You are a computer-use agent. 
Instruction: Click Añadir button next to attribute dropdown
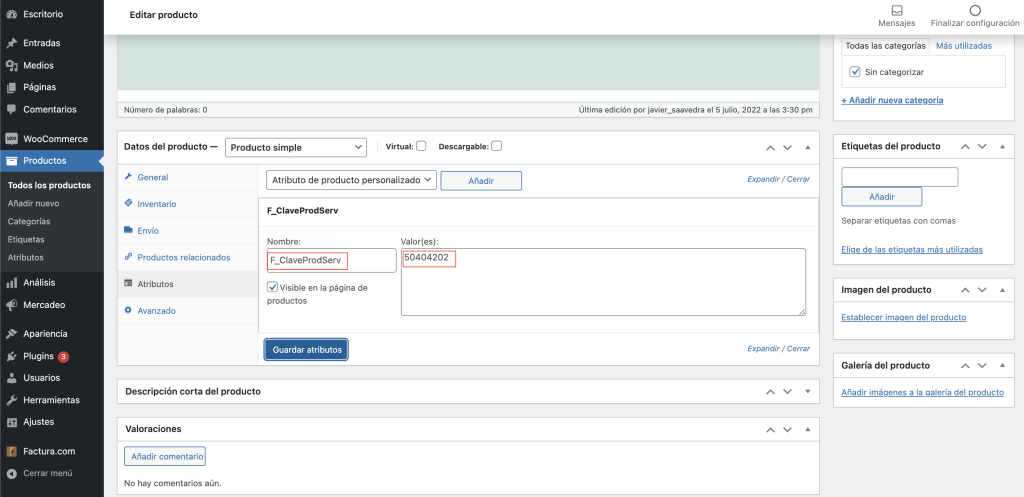(x=481, y=181)
